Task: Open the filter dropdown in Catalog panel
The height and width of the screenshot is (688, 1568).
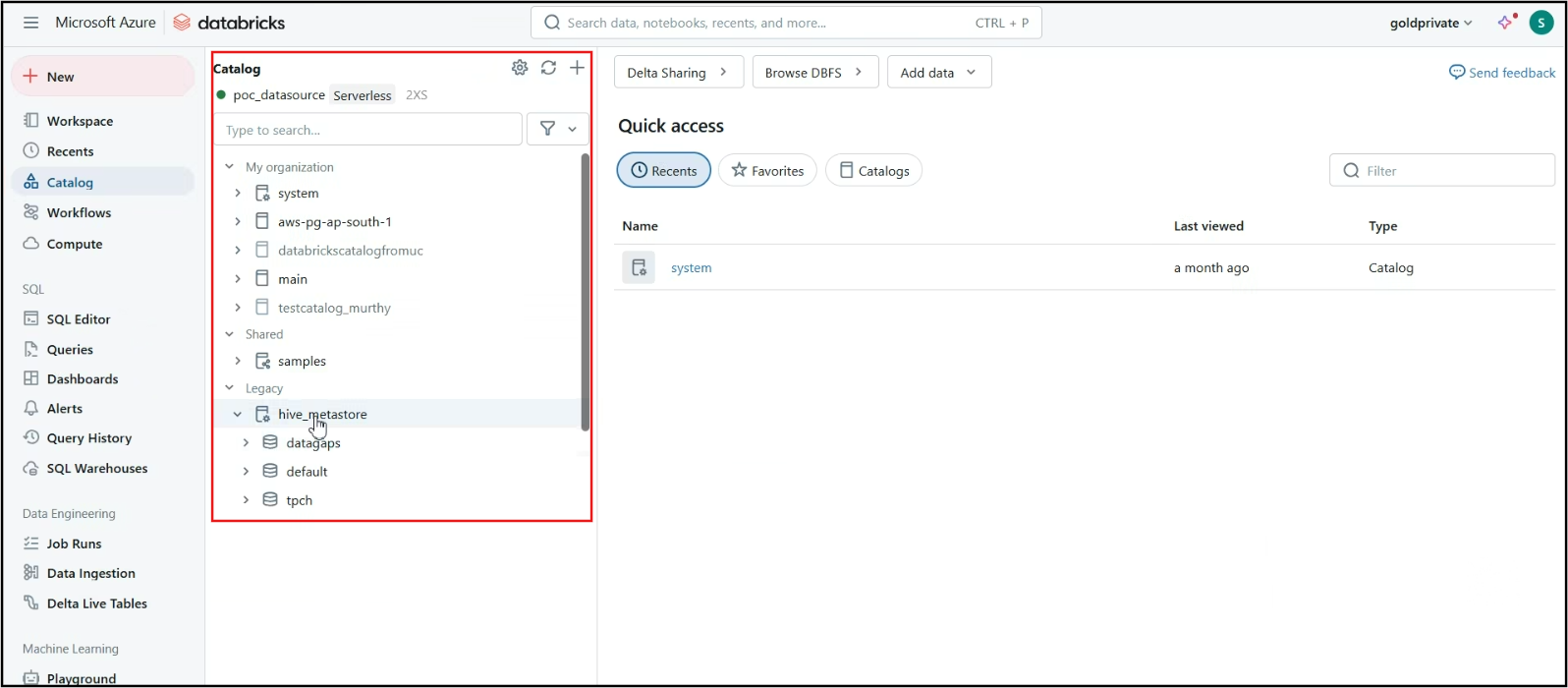Action: click(x=558, y=129)
